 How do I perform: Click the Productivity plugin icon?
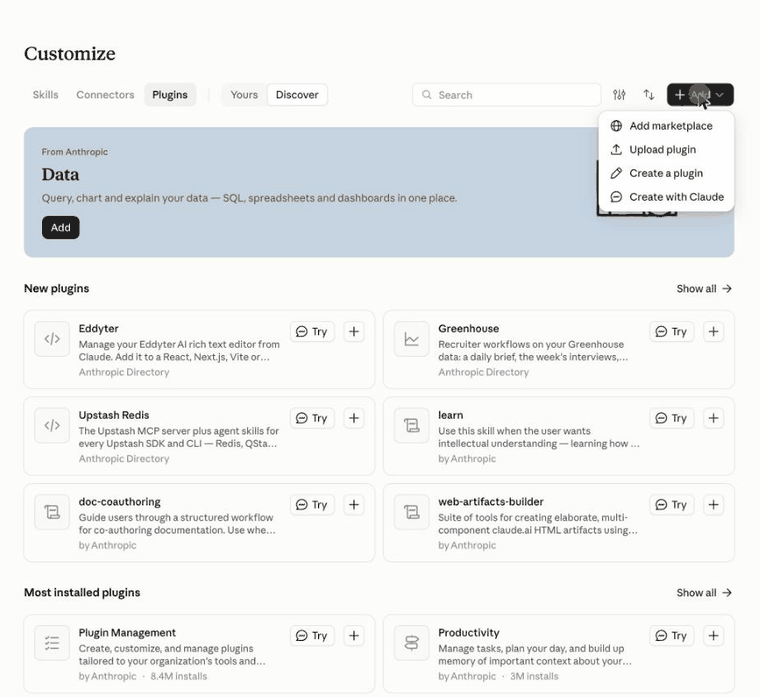412,643
